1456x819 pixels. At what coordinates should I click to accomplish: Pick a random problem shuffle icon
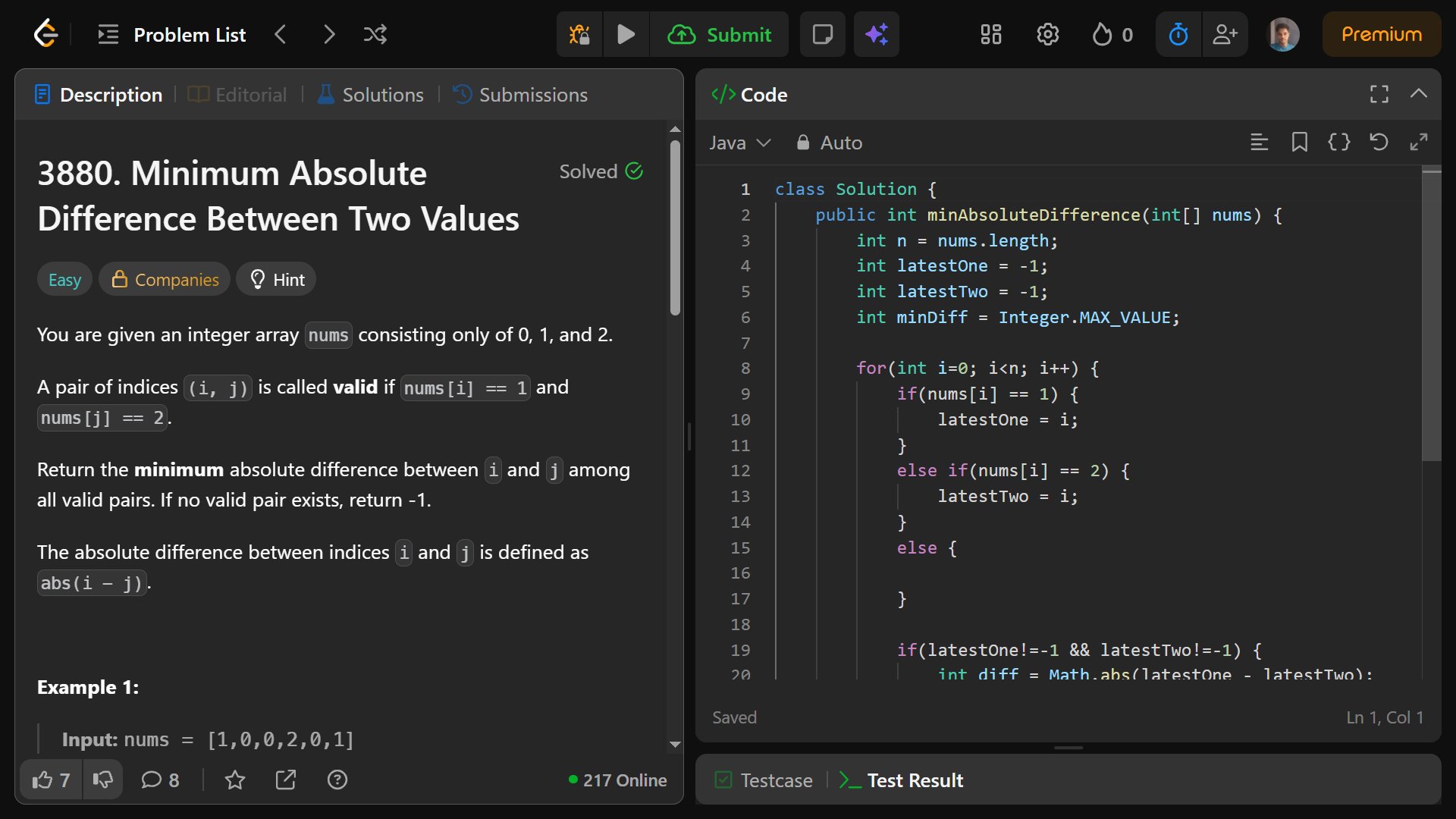pos(375,34)
